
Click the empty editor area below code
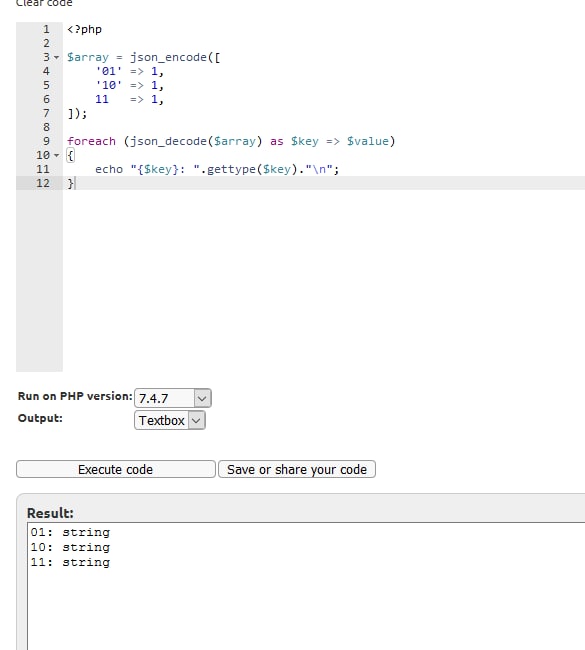[323, 280]
